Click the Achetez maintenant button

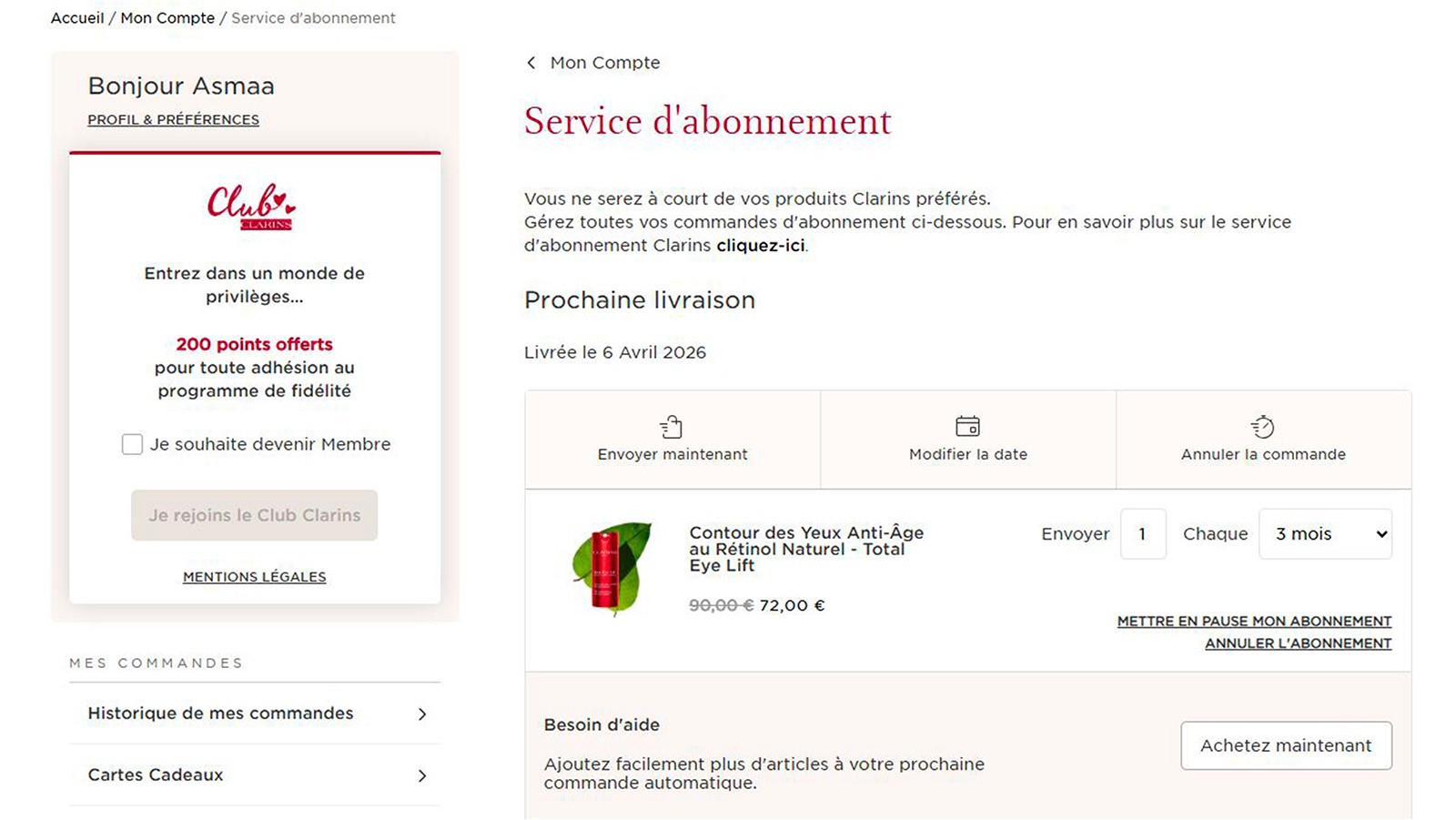[x=1286, y=745]
